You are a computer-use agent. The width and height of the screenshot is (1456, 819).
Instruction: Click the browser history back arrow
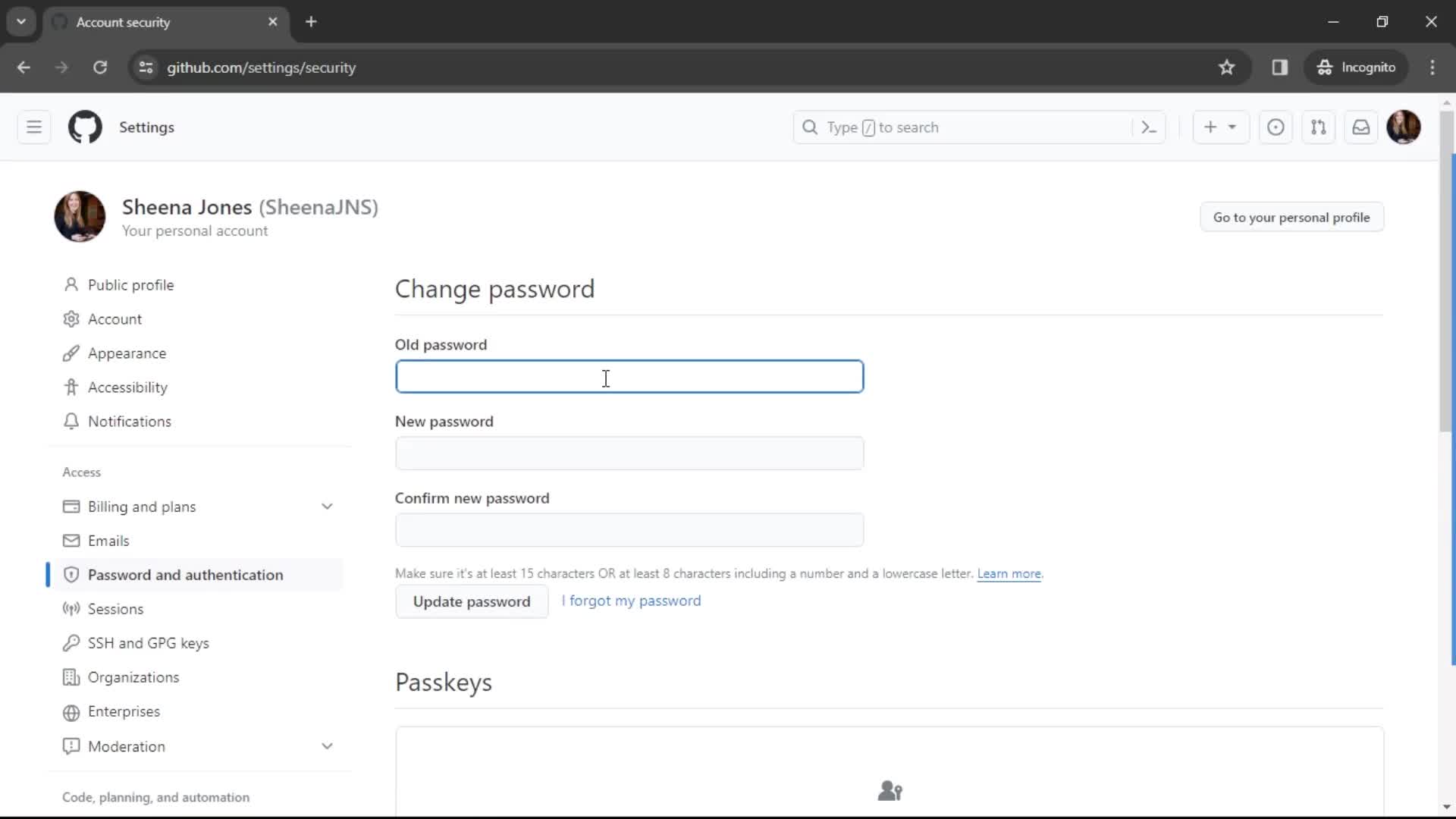pyautogui.click(x=24, y=67)
